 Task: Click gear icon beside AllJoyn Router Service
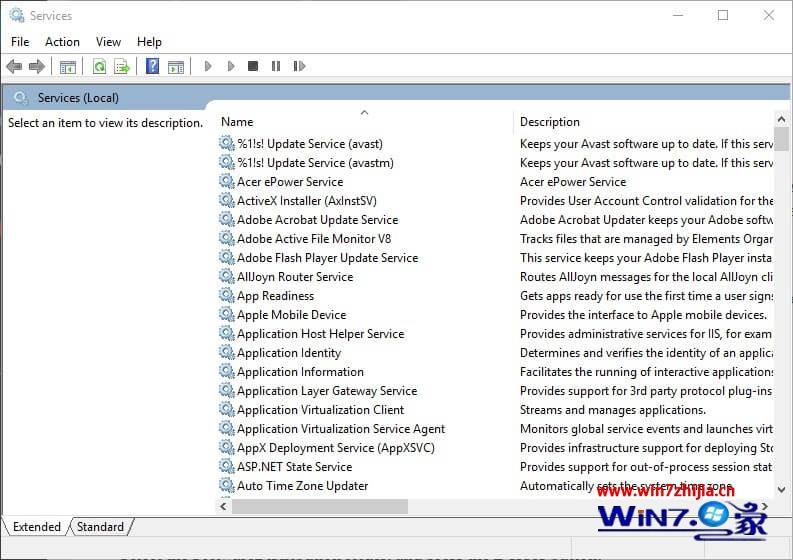click(227, 276)
